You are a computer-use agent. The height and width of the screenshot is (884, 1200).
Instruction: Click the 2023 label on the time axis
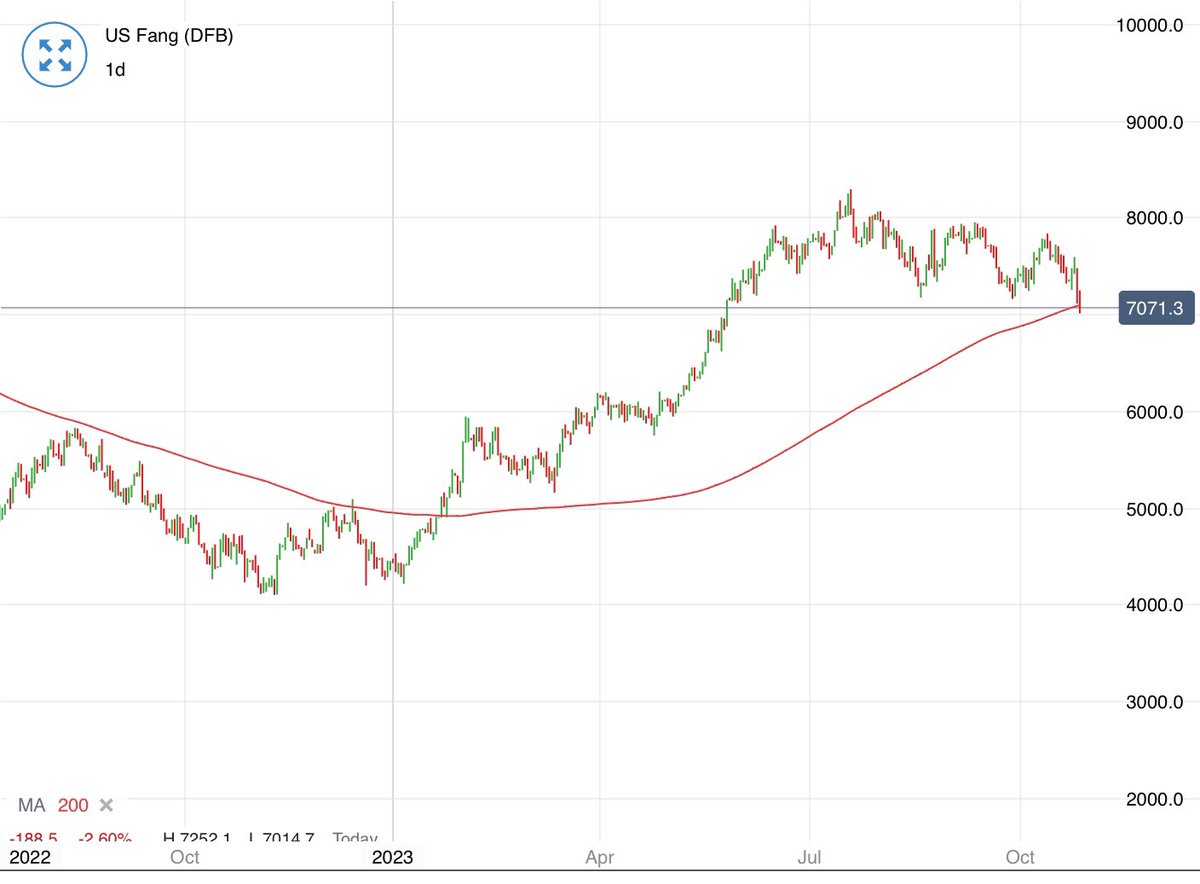pos(393,857)
